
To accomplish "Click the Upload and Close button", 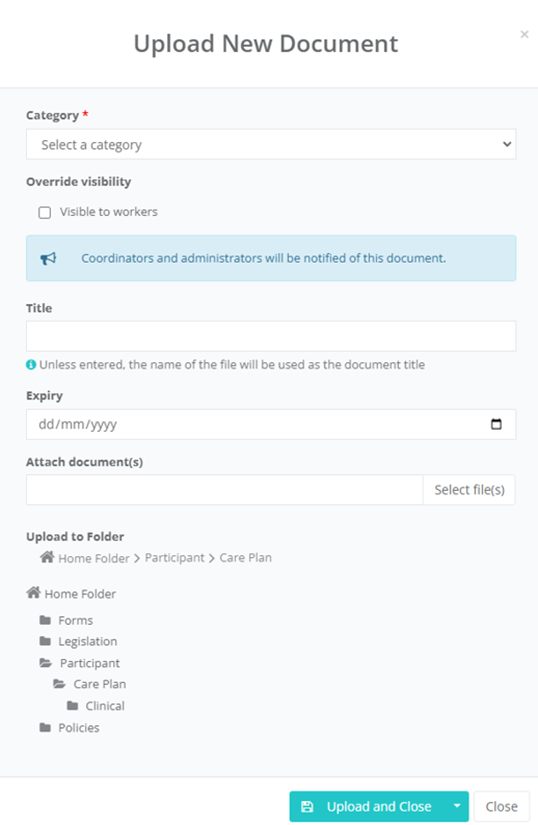I will tap(368, 806).
